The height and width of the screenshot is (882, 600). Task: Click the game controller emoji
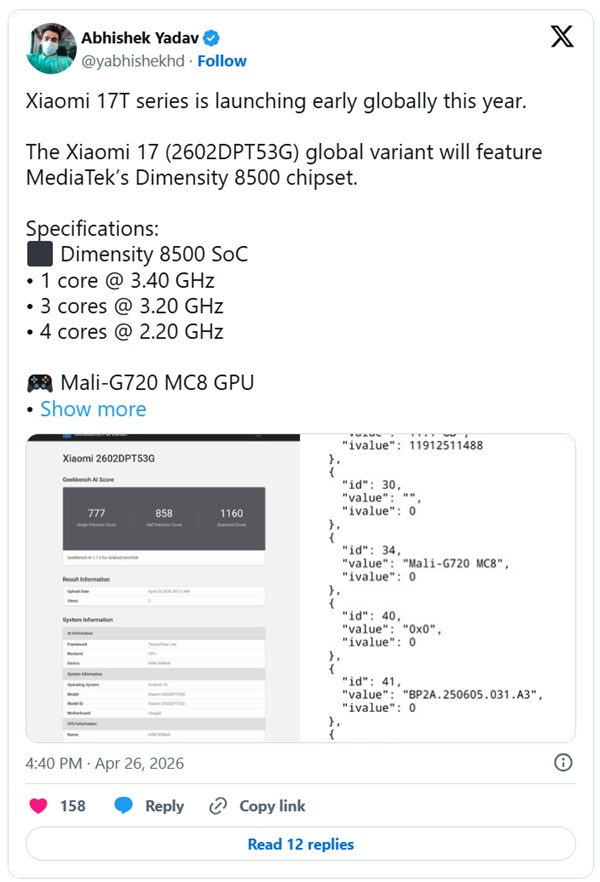pos(40,383)
